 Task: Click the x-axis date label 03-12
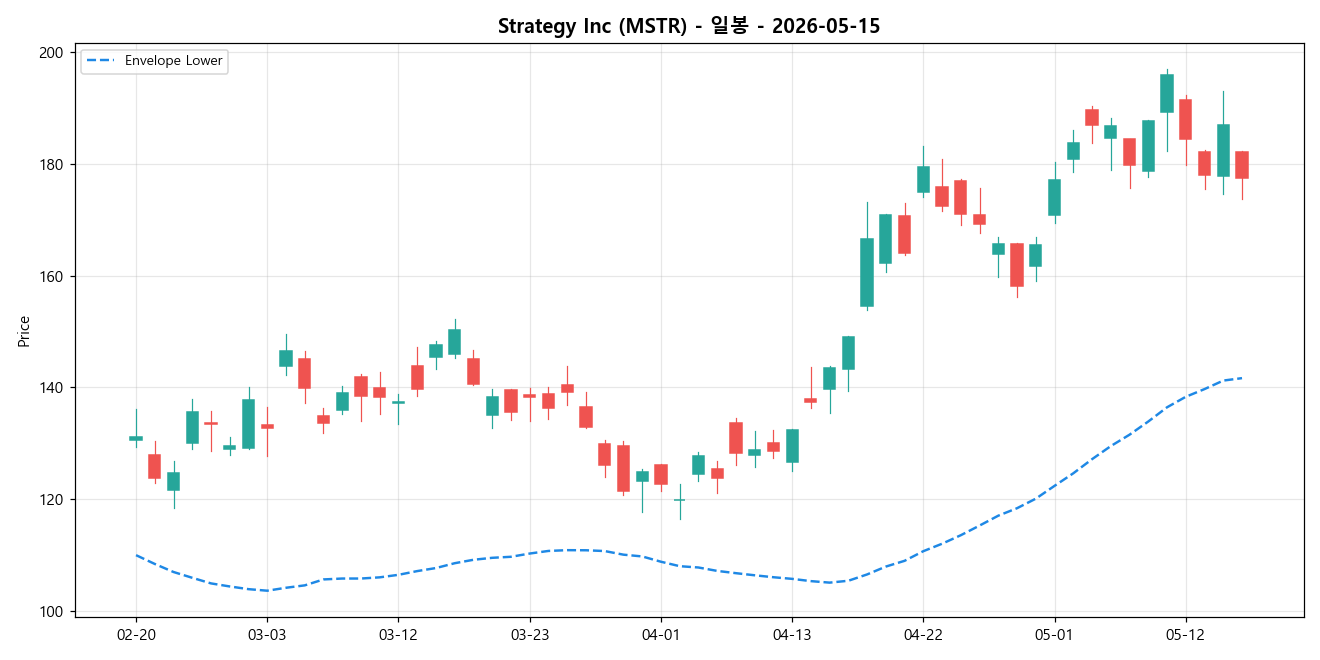click(398, 635)
